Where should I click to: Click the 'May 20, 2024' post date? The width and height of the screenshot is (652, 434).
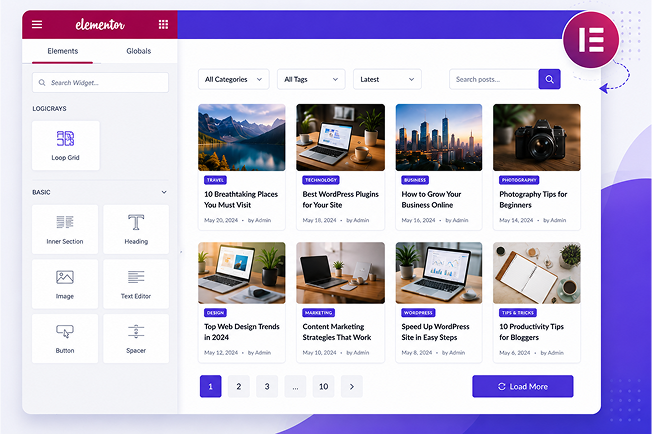(x=221, y=220)
